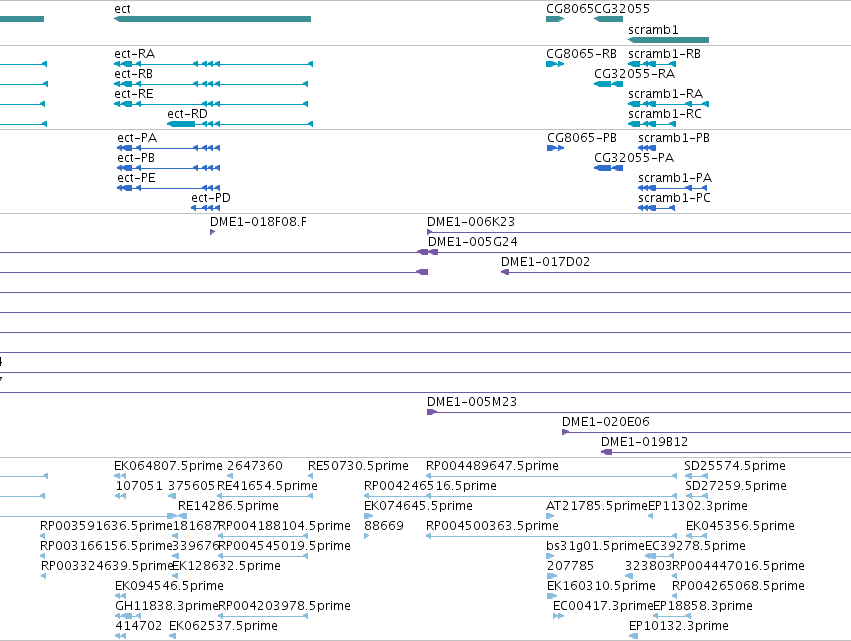
Task: Select the CG32055 gene name
Action: pyautogui.click(x=622, y=9)
